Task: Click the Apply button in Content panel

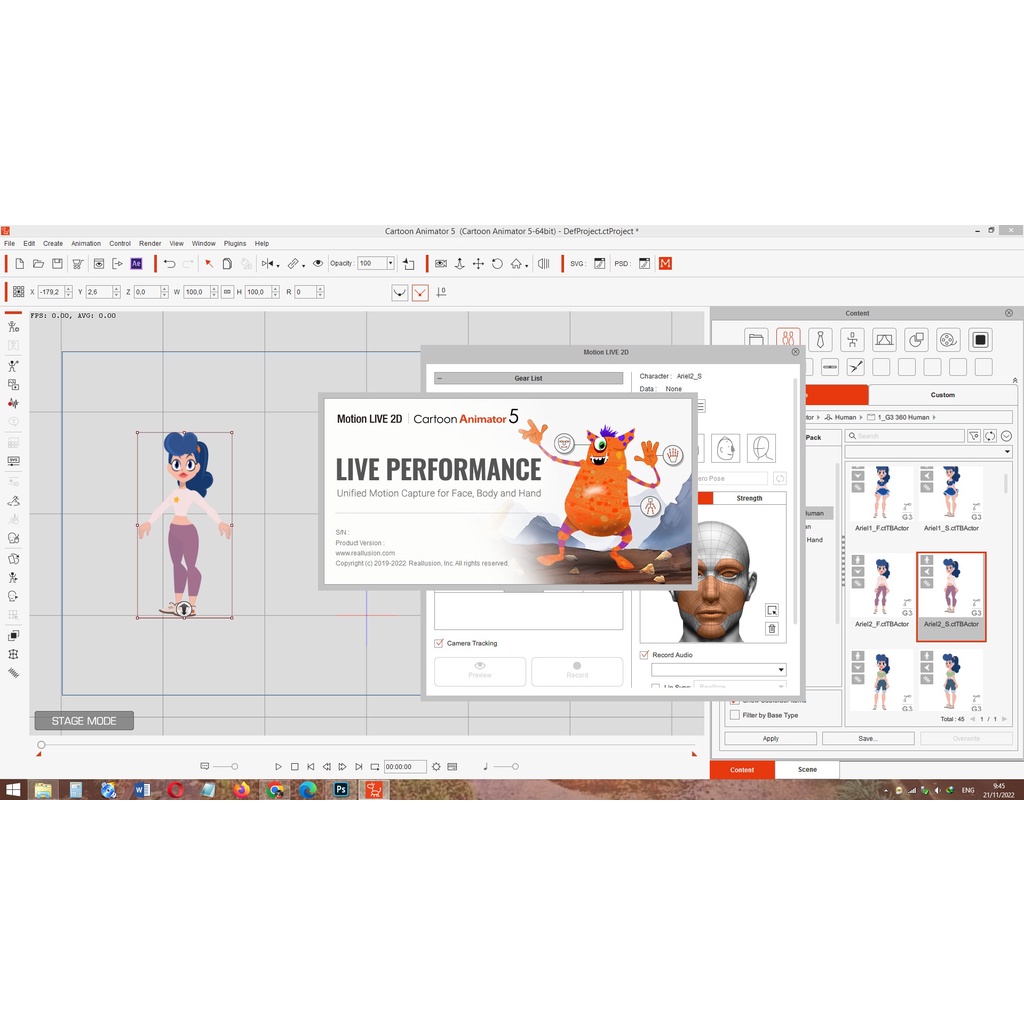Action: tap(771, 739)
